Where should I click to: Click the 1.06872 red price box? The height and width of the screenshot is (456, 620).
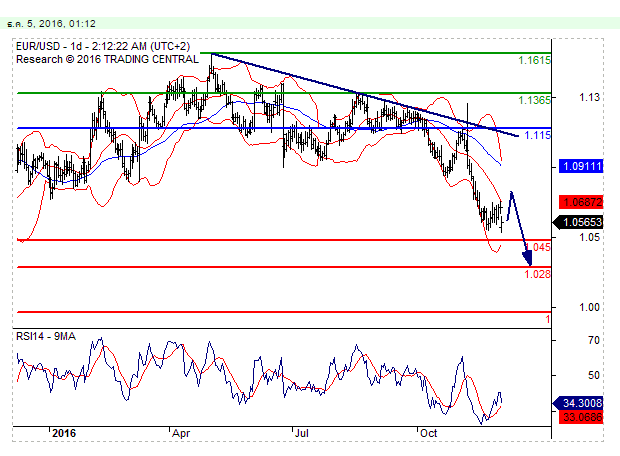(x=580, y=201)
